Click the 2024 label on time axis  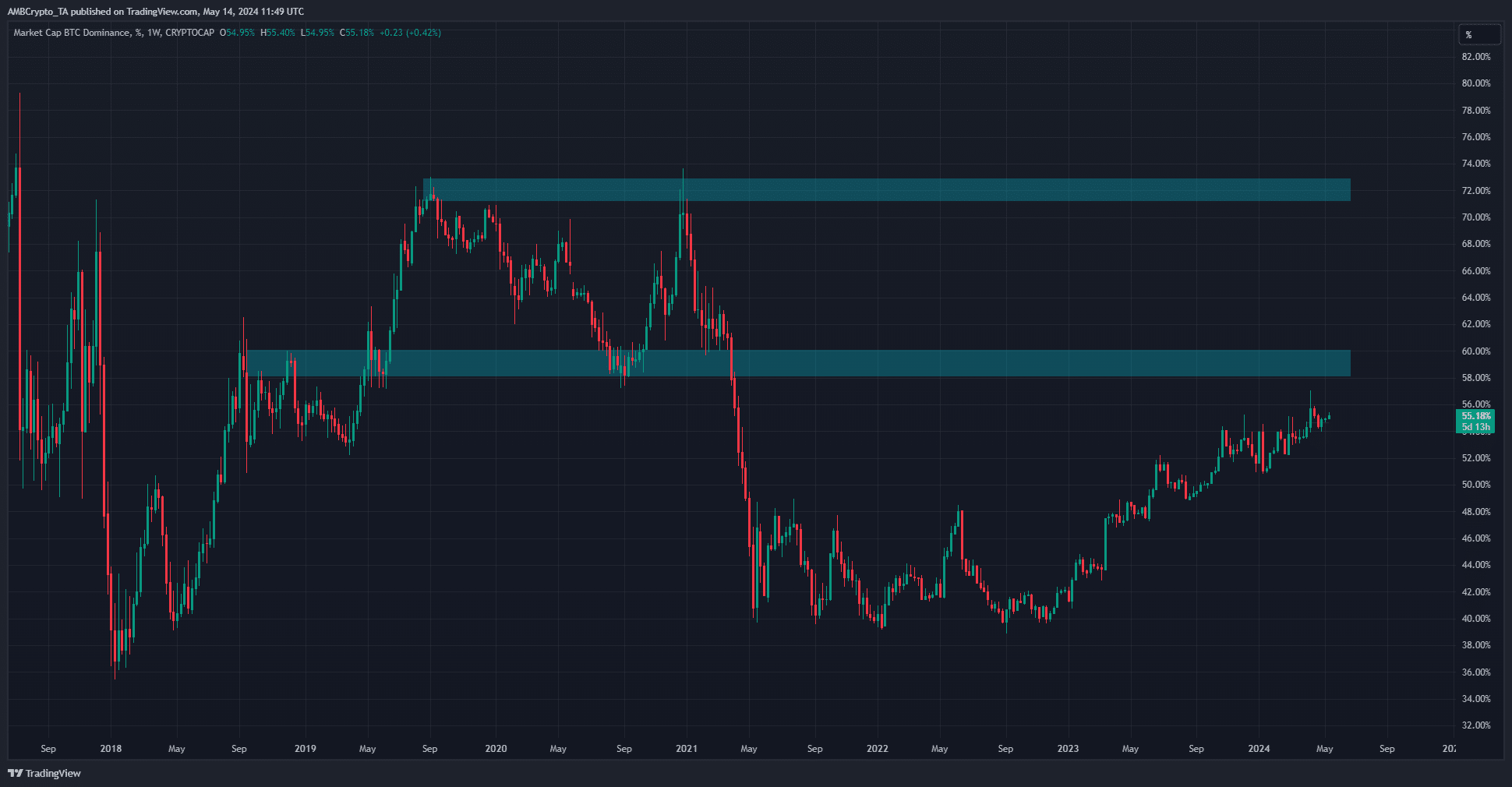point(1259,749)
